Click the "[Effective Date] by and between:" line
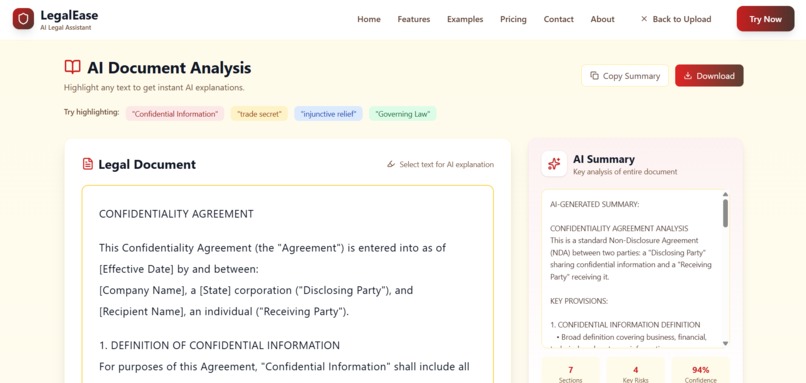The width and height of the screenshot is (806, 383). click(179, 269)
